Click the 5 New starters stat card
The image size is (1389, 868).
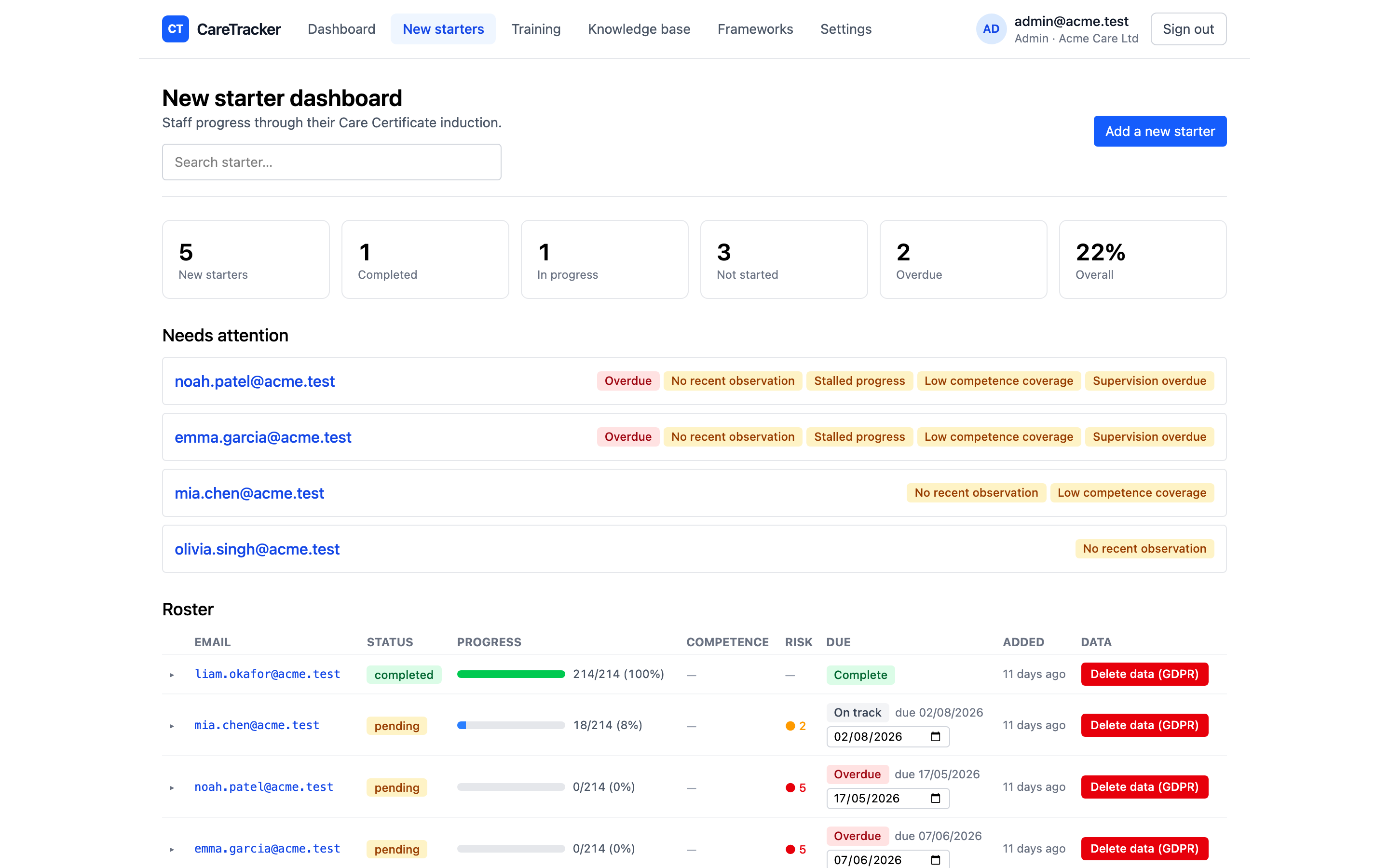coord(245,259)
